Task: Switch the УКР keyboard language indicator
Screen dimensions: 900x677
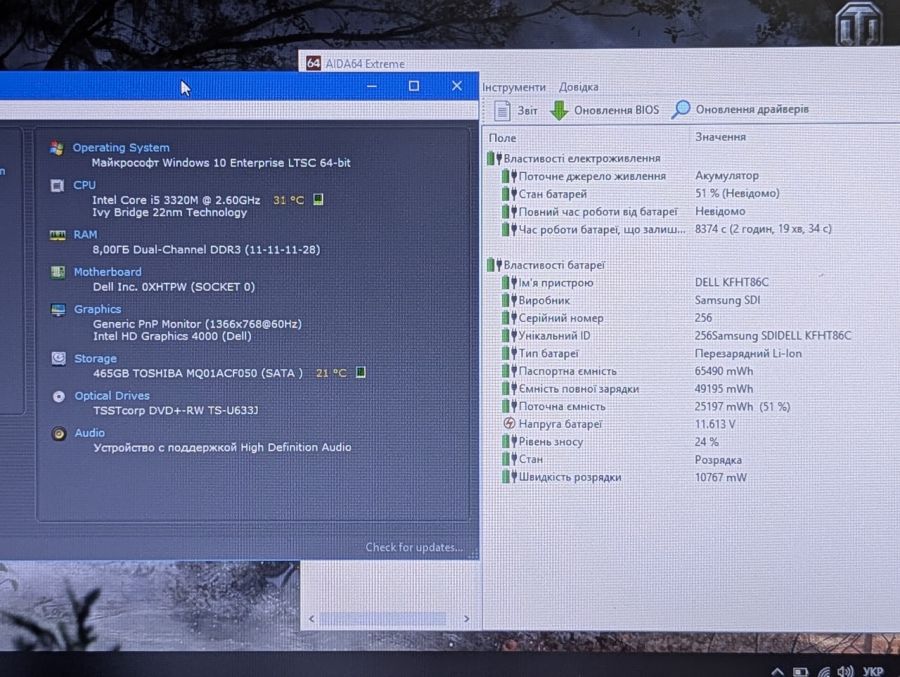Action: [872, 671]
